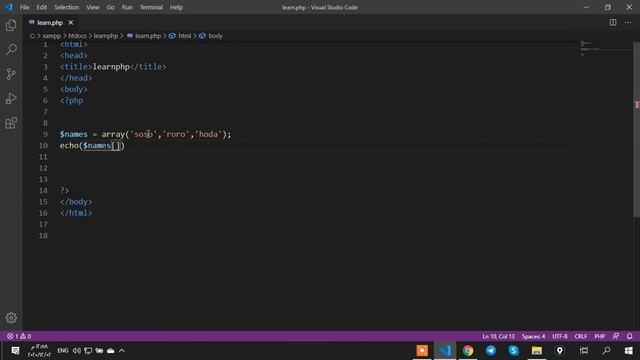640x360 pixels.
Task: Open the Go menu
Action: click(110, 7)
